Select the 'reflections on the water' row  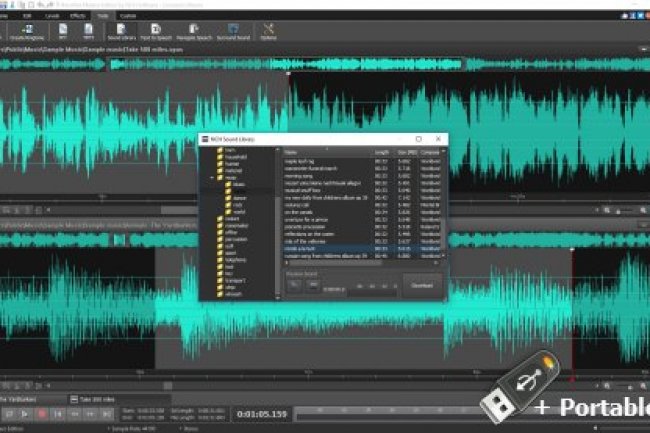tap(361, 234)
